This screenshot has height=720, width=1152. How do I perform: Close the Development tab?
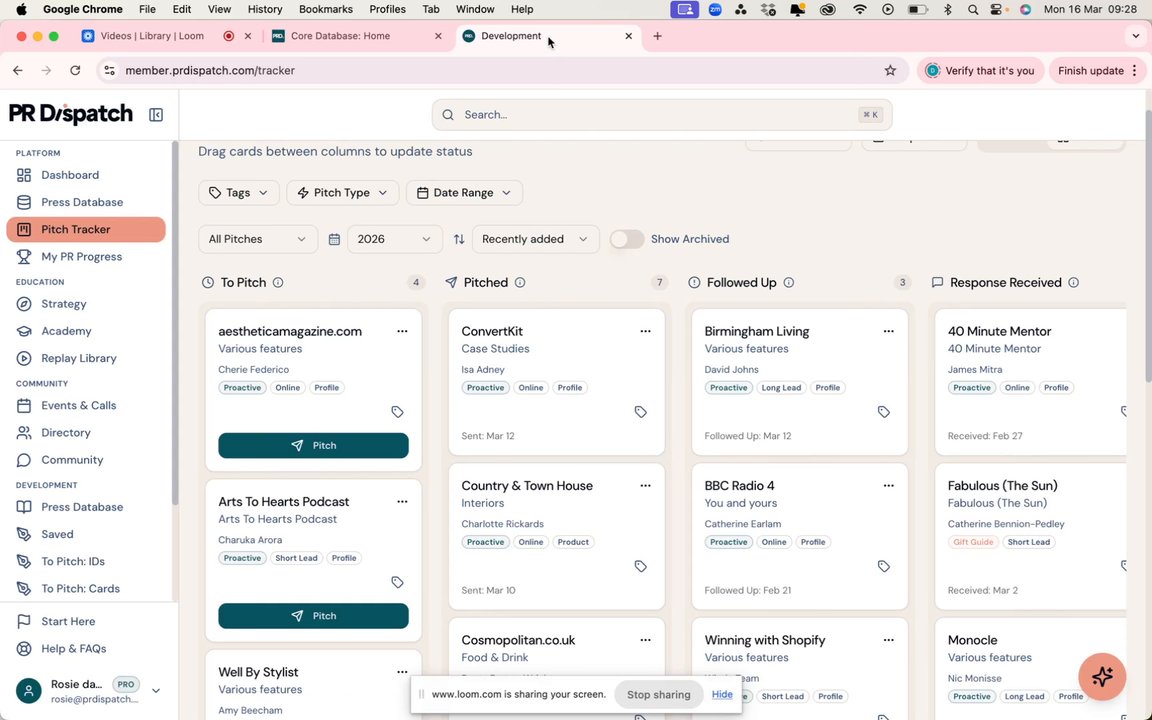tap(628, 36)
